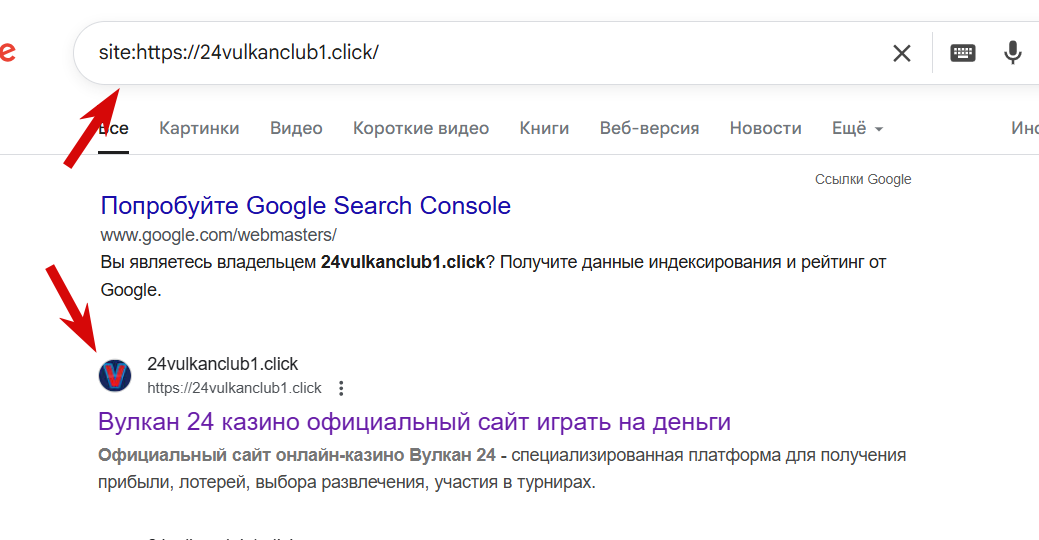Click the 24vulkanclub1.click site favicon
Viewport: 1039px width, 540px height.
[115, 376]
